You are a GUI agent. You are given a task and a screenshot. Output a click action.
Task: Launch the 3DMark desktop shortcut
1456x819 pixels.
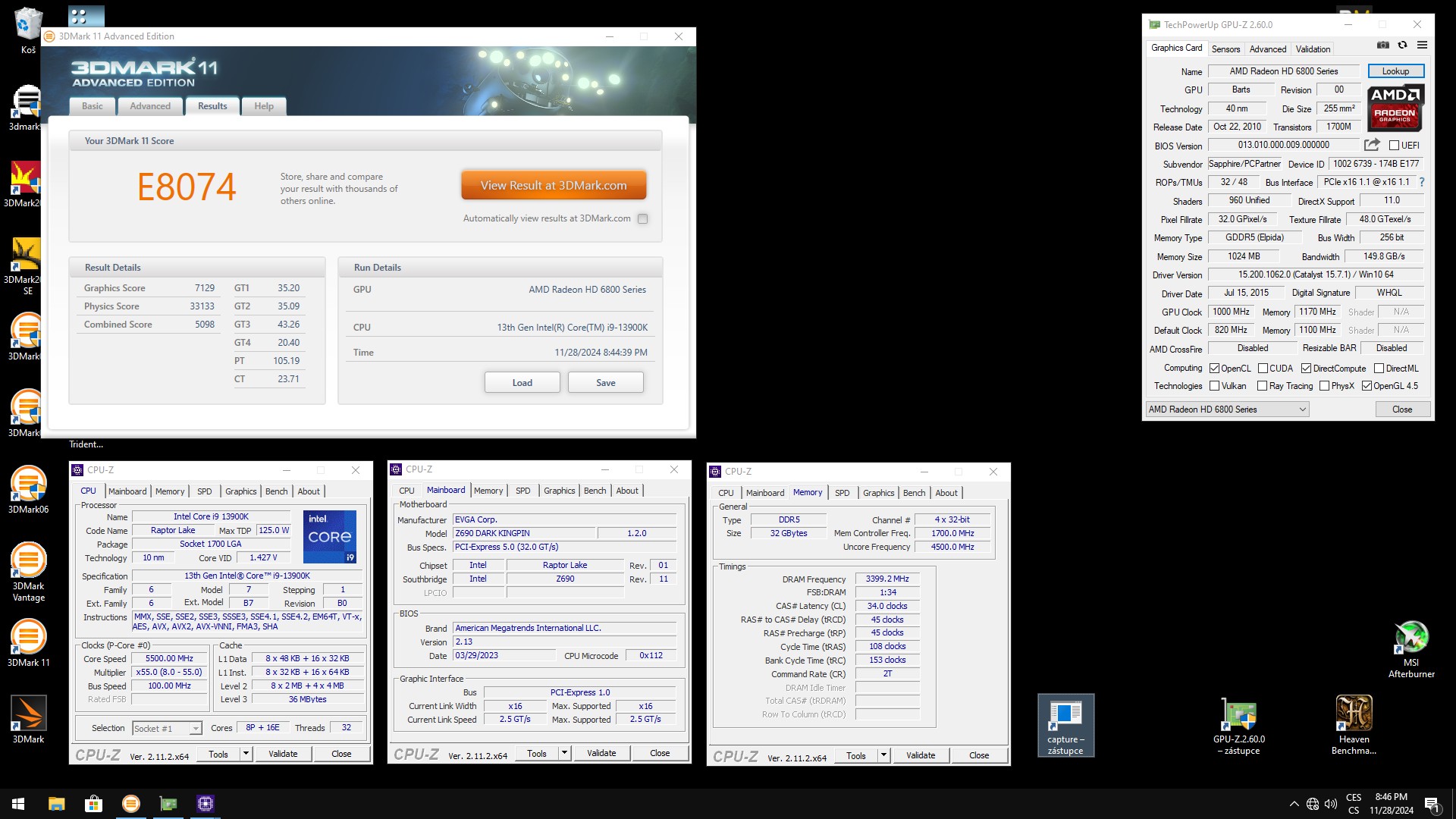(x=28, y=720)
